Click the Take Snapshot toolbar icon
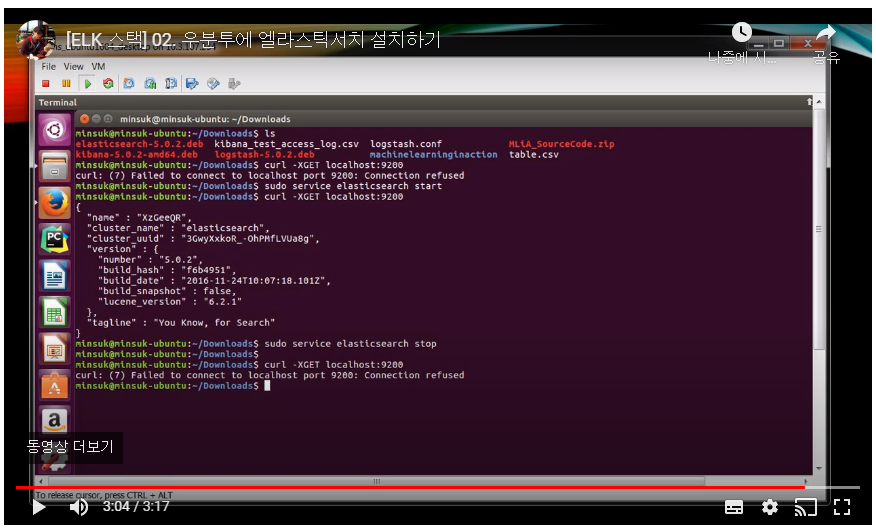 [129, 84]
